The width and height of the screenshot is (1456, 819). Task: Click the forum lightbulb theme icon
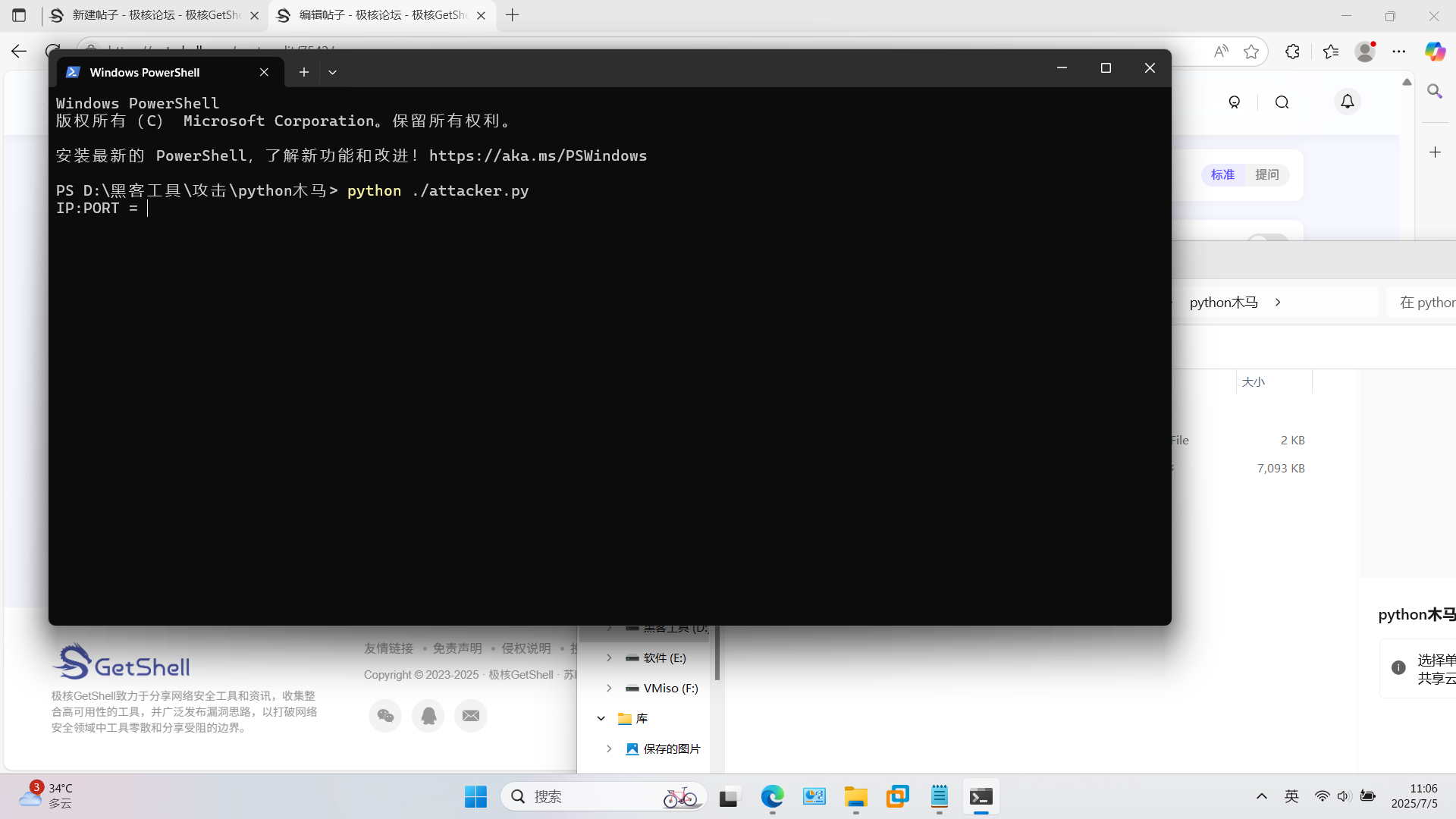coord(1235,102)
